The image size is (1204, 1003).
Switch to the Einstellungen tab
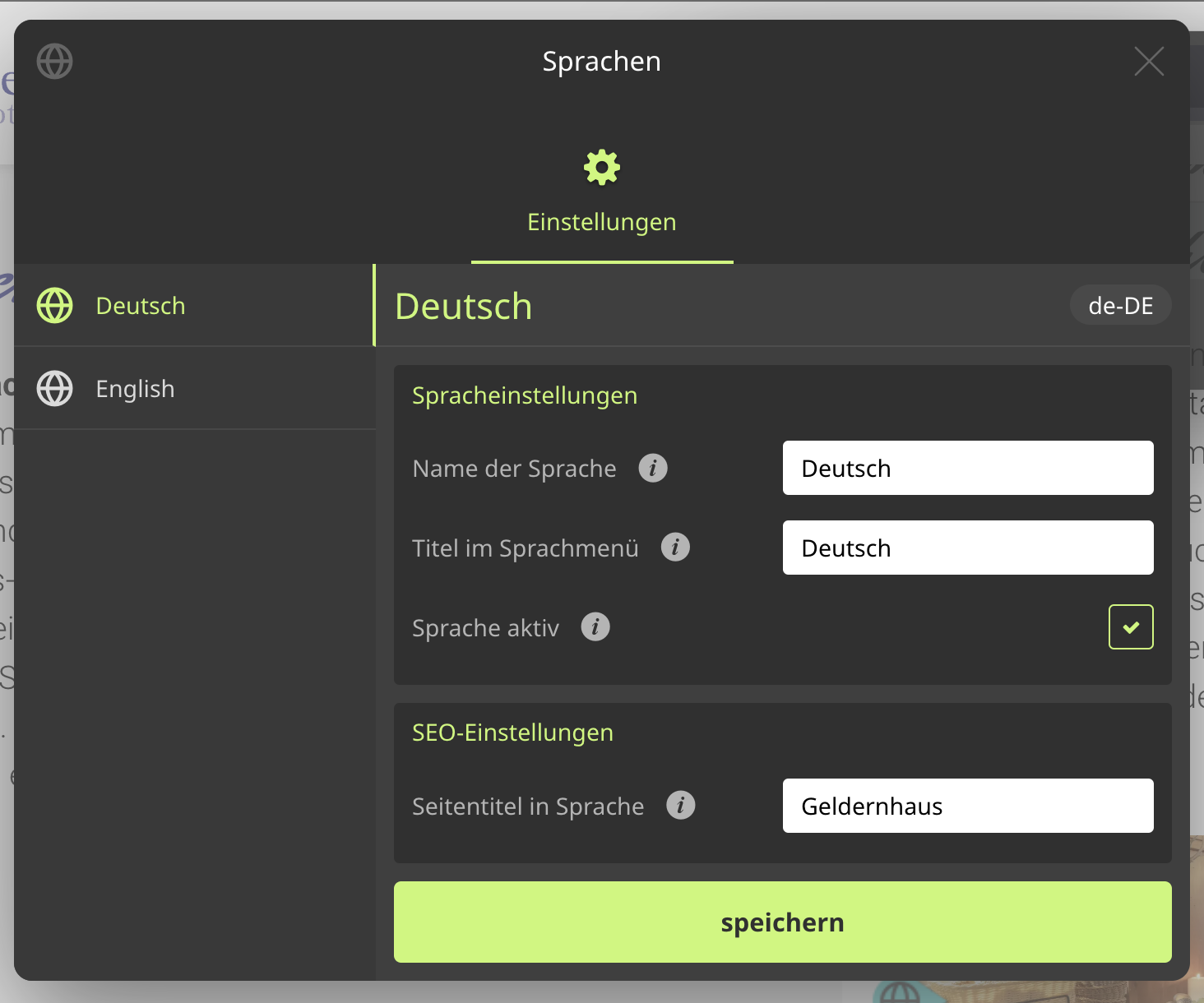tap(602, 222)
